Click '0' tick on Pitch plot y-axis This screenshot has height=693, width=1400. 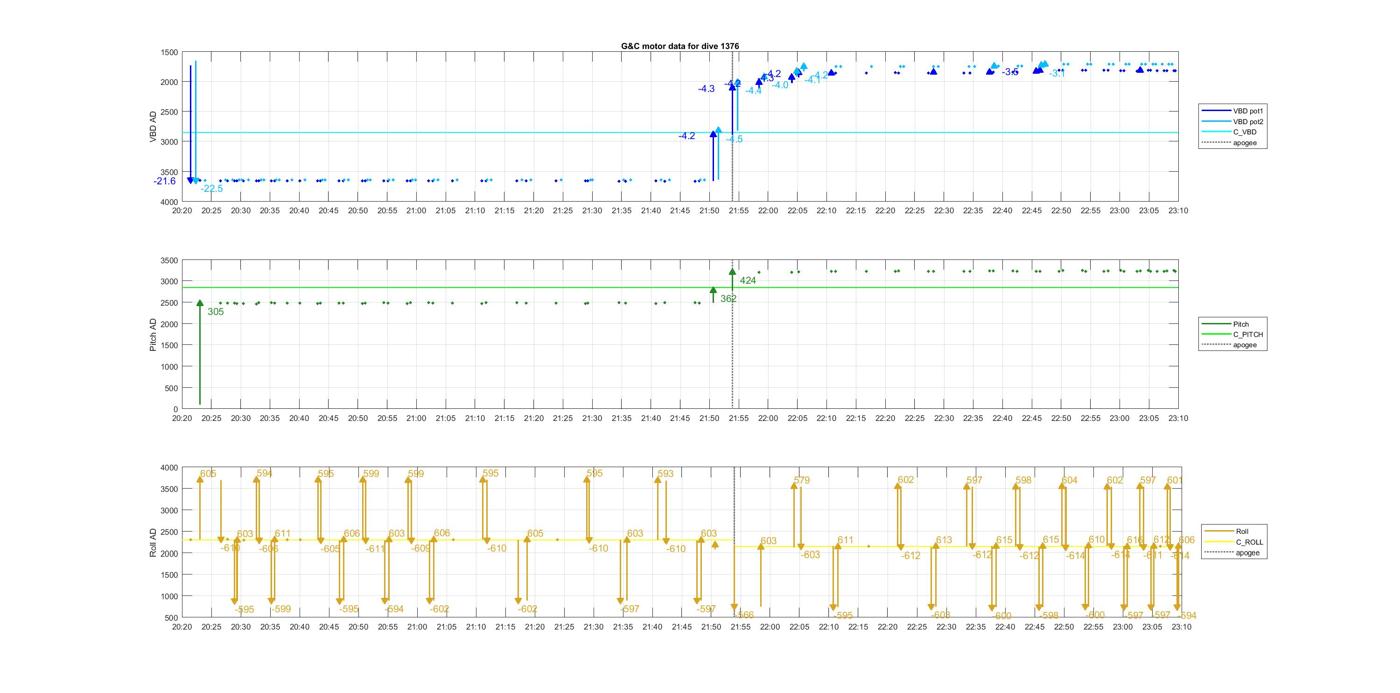pos(176,410)
